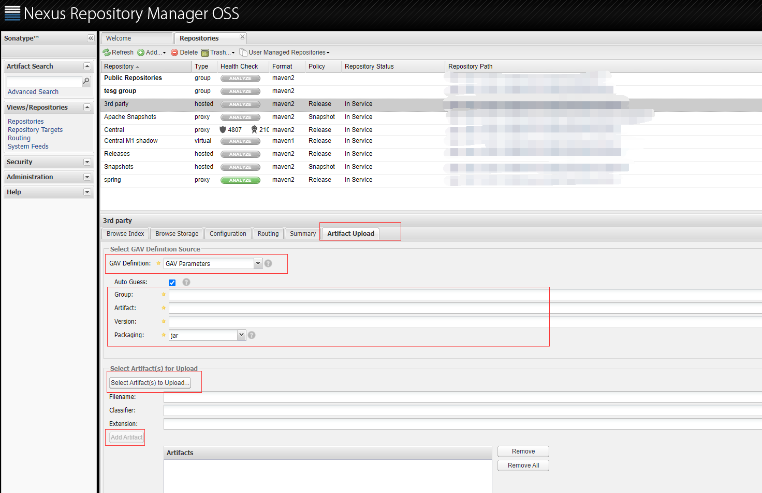The image size is (762, 493).
Task: Click the Delete repository button
Action: coord(184,53)
